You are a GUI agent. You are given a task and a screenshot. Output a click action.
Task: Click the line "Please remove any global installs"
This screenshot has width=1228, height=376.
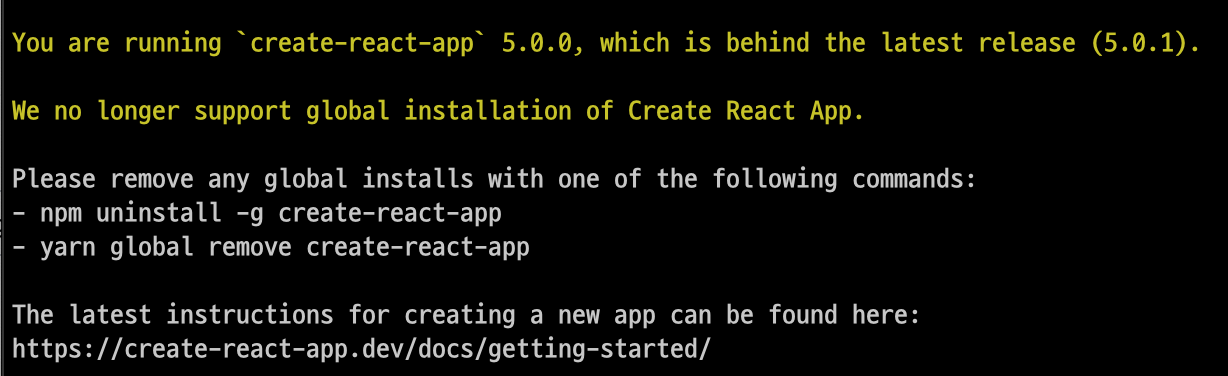click(x=493, y=179)
